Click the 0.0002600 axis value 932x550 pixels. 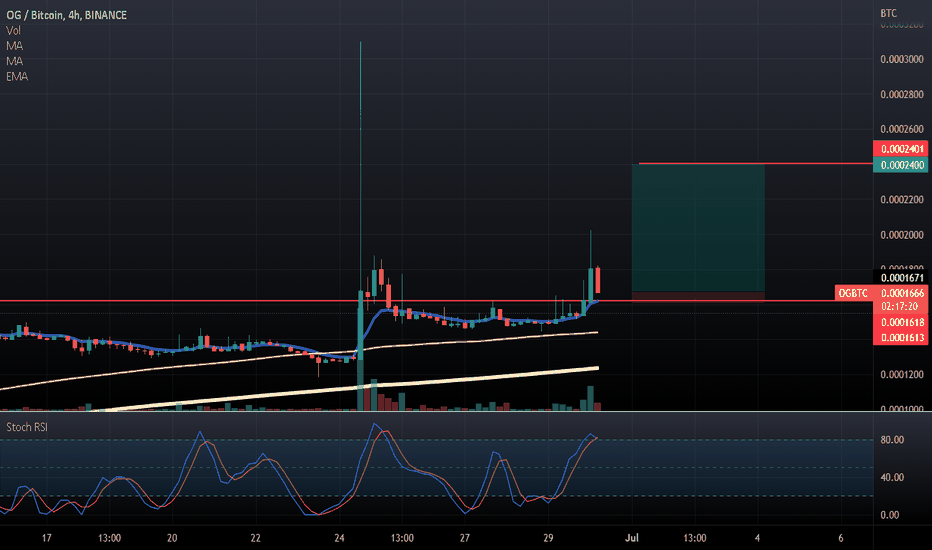tap(902, 129)
